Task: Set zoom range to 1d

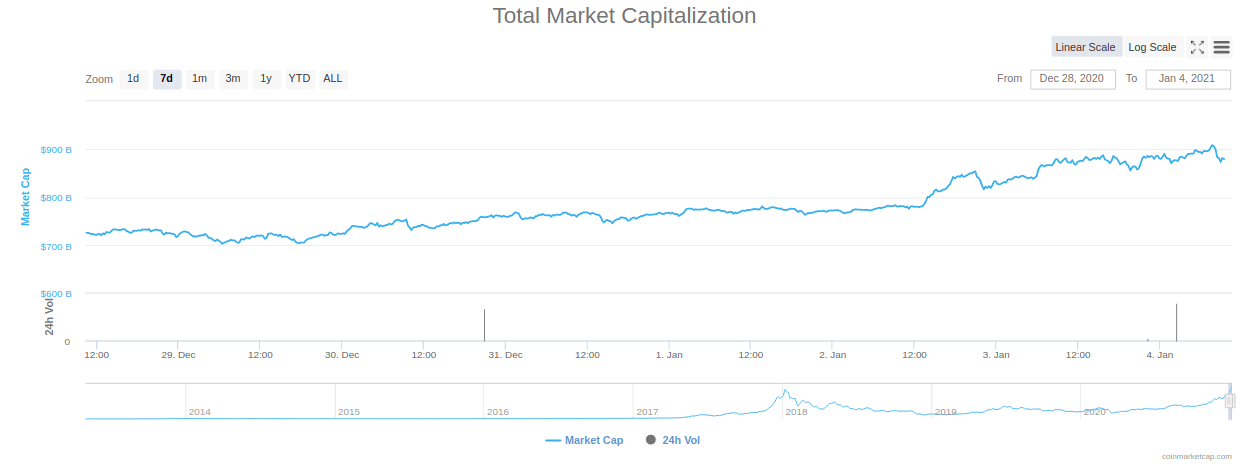Action: tap(133, 78)
